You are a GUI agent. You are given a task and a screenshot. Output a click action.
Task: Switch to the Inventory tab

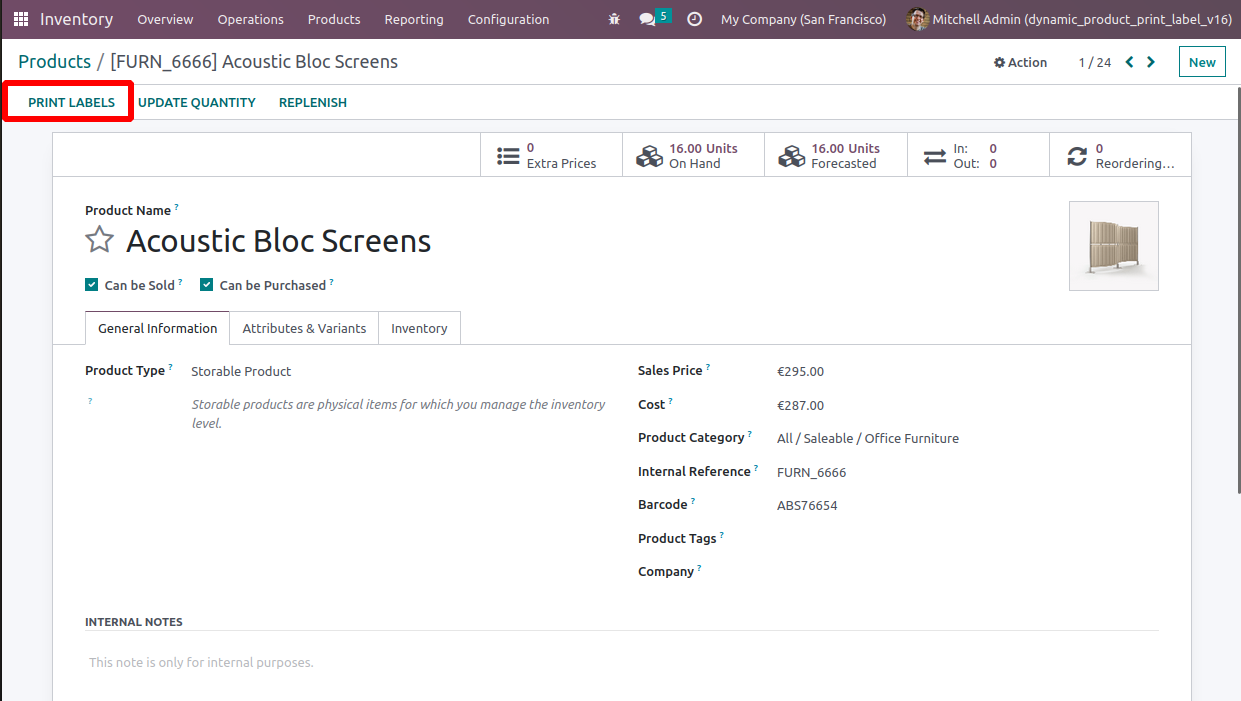[419, 328]
